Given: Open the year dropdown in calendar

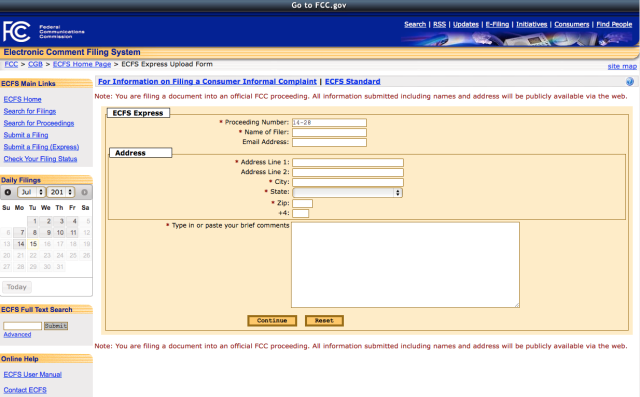Looking at the screenshot, I should coord(61,192).
